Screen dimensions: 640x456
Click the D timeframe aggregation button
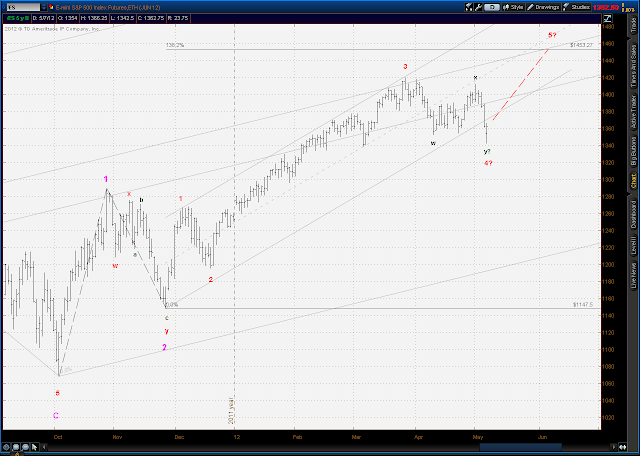coord(493,7)
